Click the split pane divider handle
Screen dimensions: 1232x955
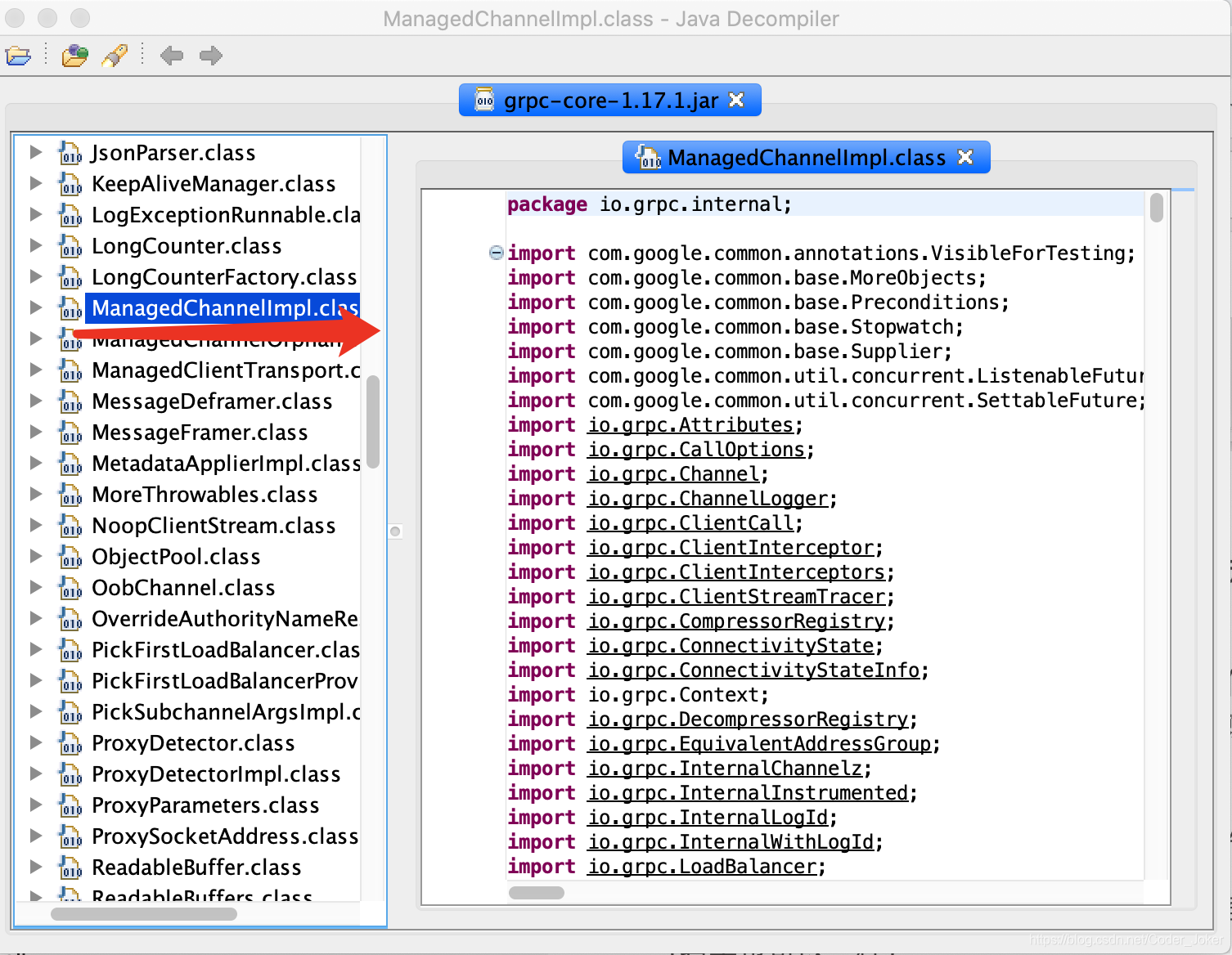pyautogui.click(x=395, y=531)
